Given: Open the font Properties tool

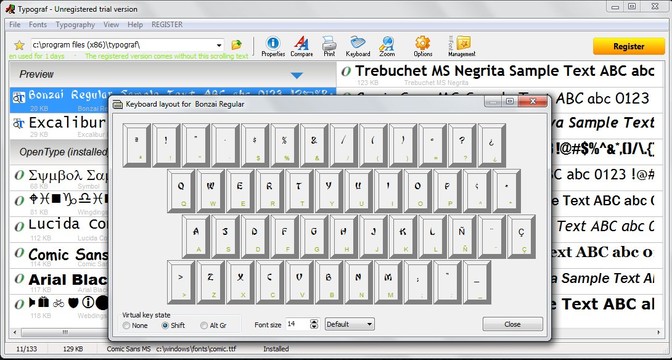Looking at the screenshot, I should coord(273,46).
